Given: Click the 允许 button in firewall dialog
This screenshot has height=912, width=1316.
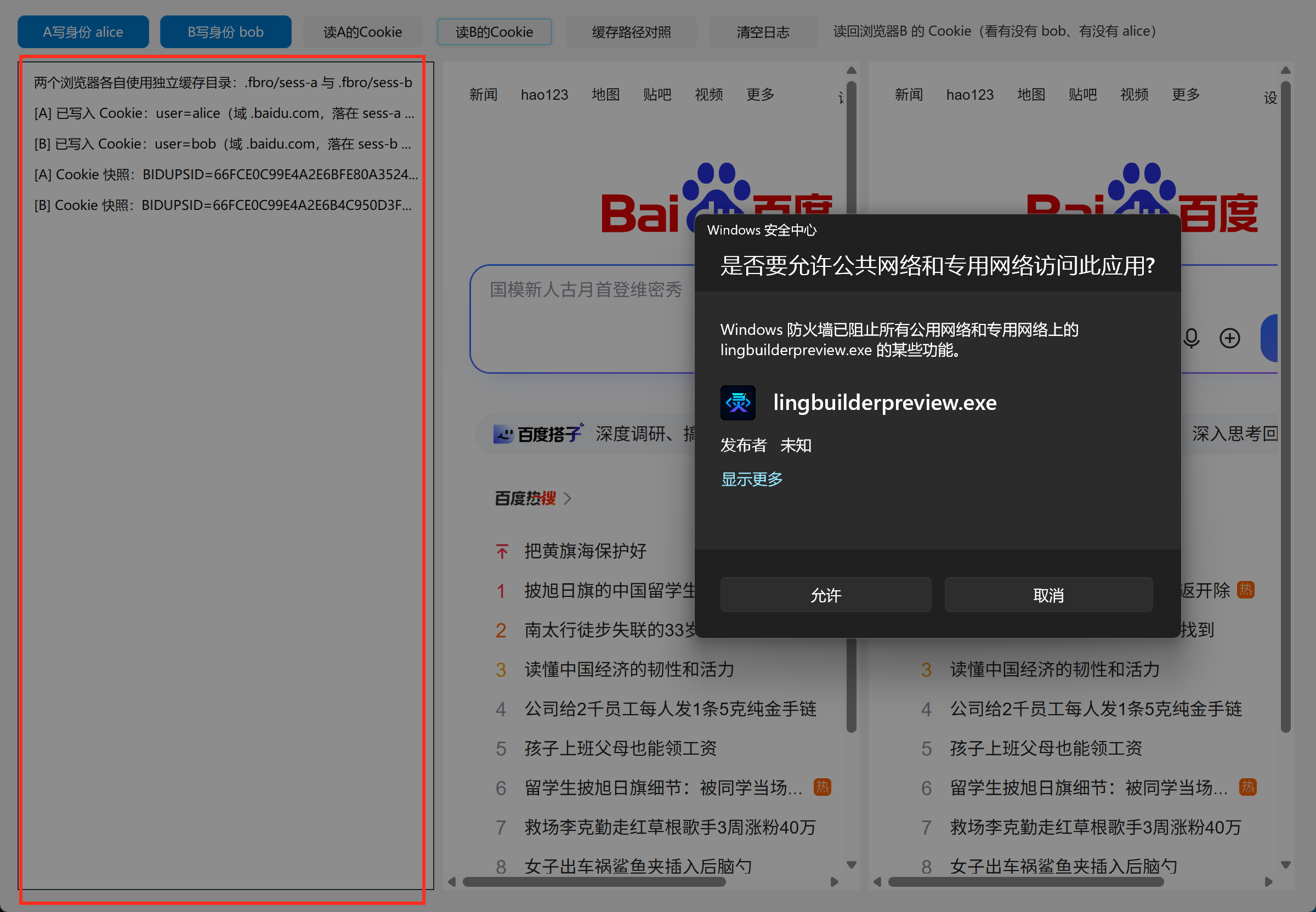Looking at the screenshot, I should (825, 595).
